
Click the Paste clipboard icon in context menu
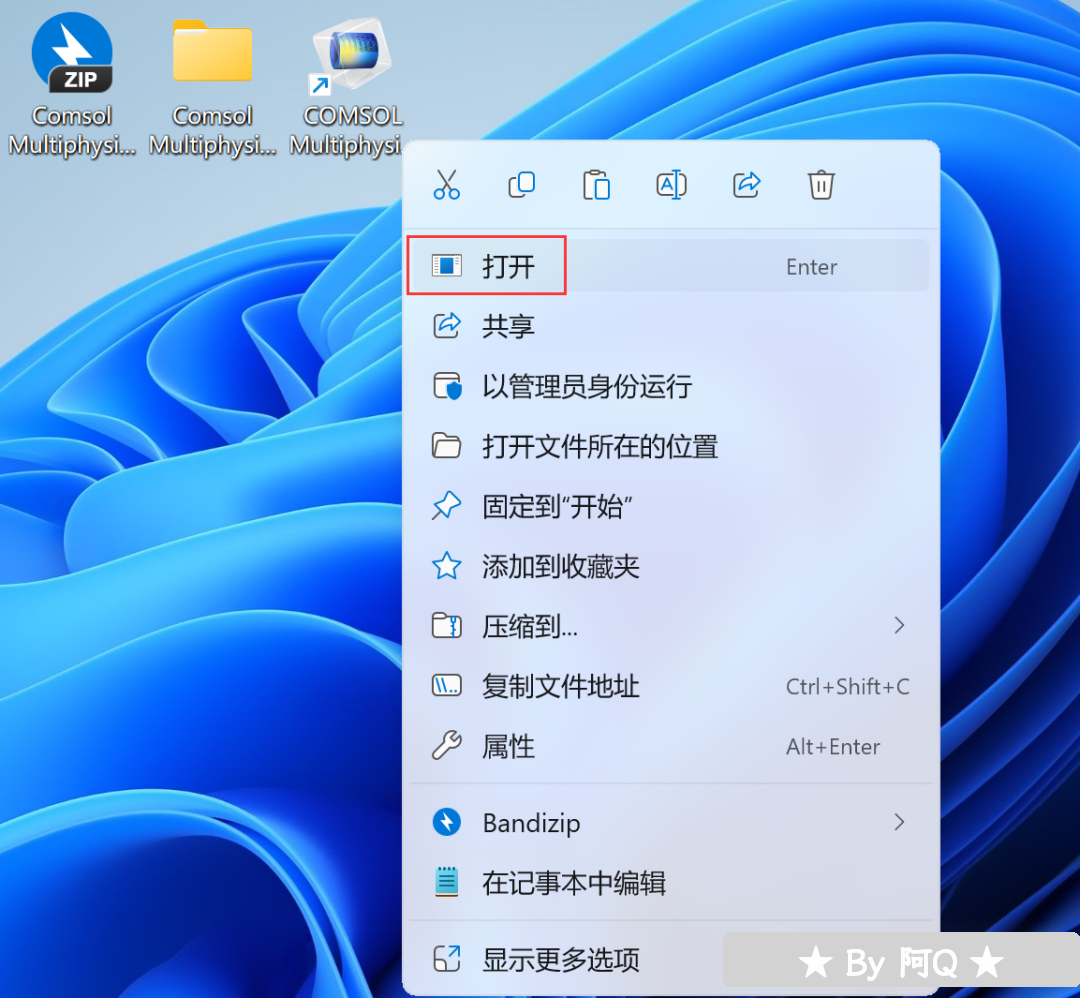click(x=596, y=185)
